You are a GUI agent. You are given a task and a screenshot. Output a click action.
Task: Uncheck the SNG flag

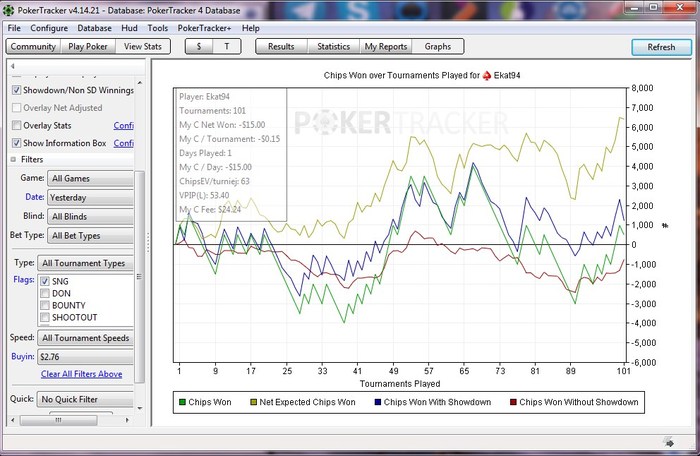45,281
